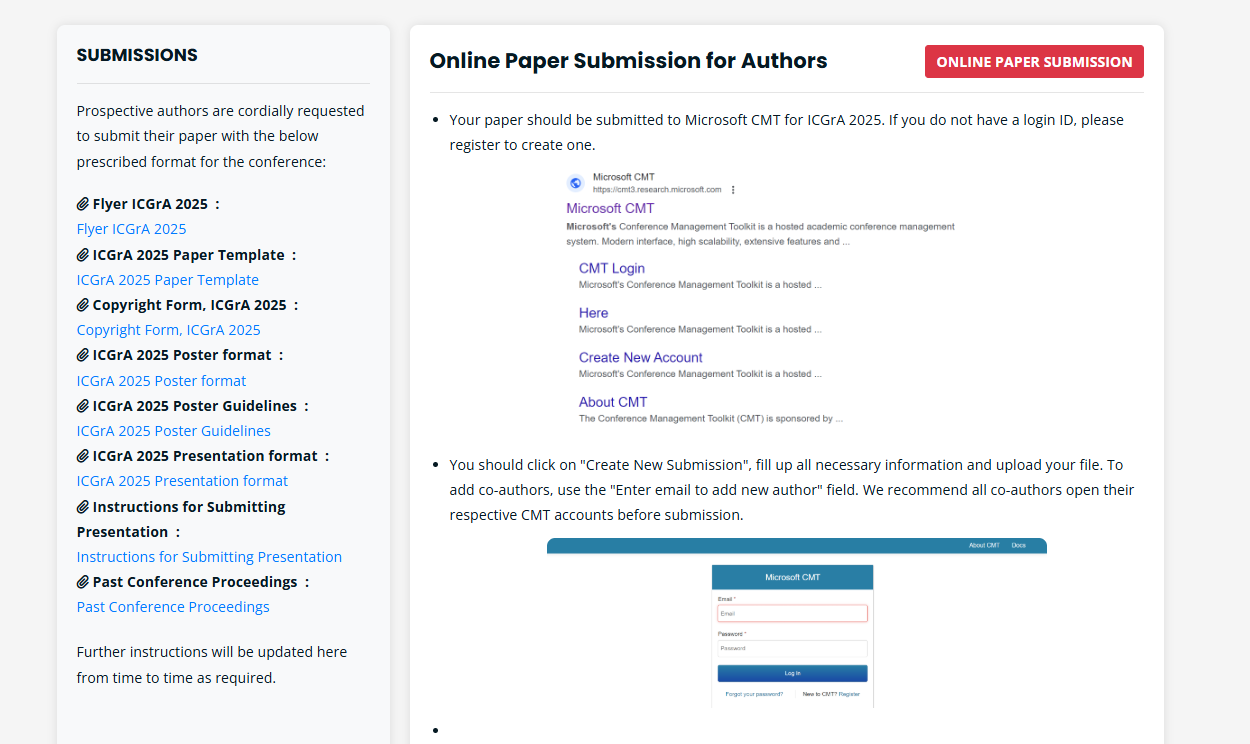Click the paperclip icon beside Flyer ICGrA 2025
The width and height of the screenshot is (1250, 744).
[83, 204]
